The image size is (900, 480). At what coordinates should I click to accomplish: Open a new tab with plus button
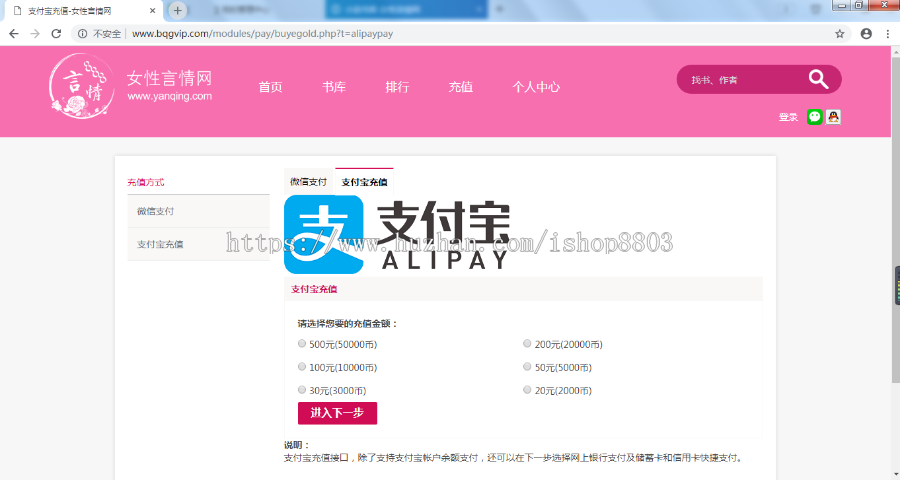pos(177,10)
